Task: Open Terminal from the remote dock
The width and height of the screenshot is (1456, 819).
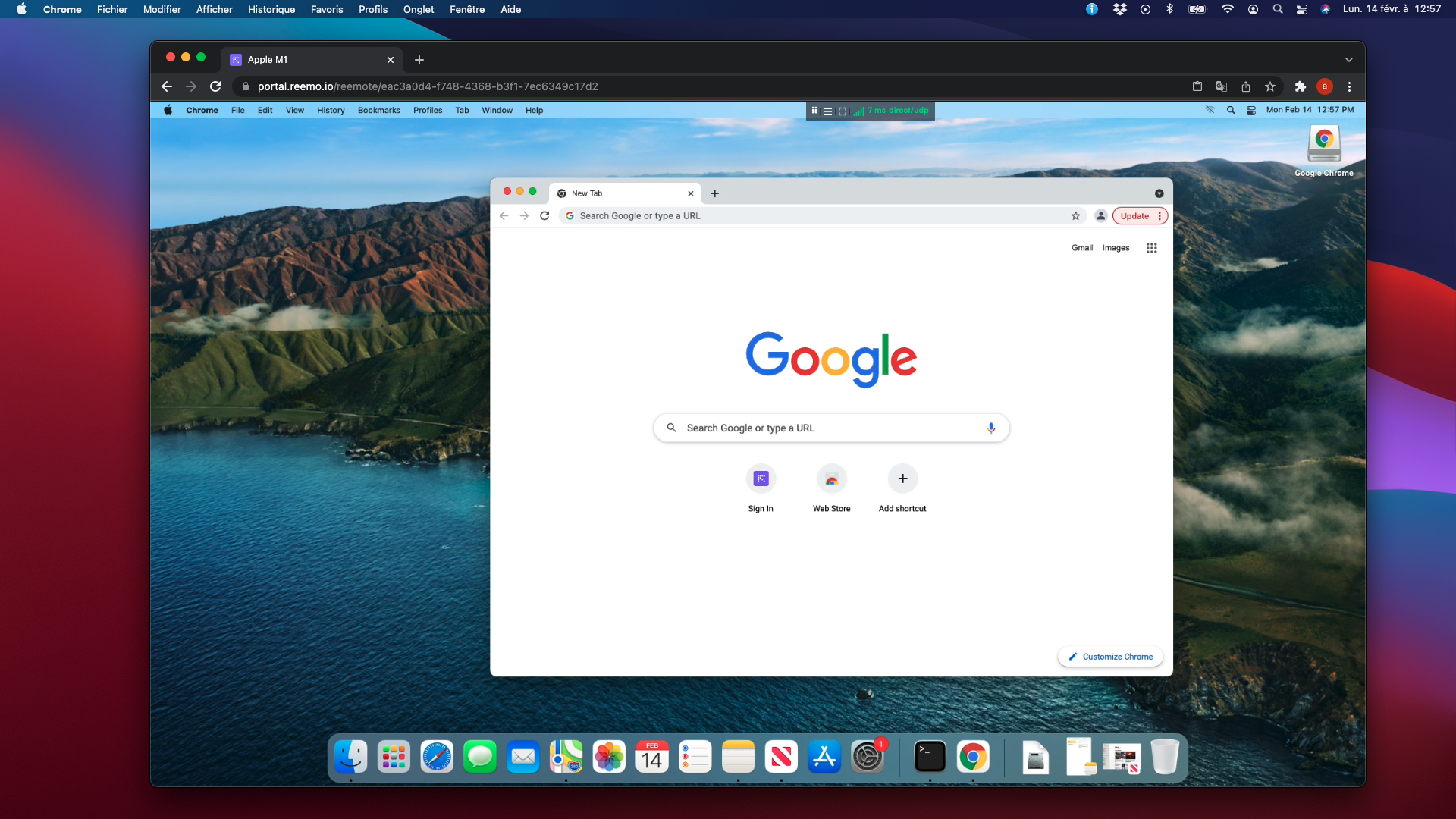Action: pos(930,757)
